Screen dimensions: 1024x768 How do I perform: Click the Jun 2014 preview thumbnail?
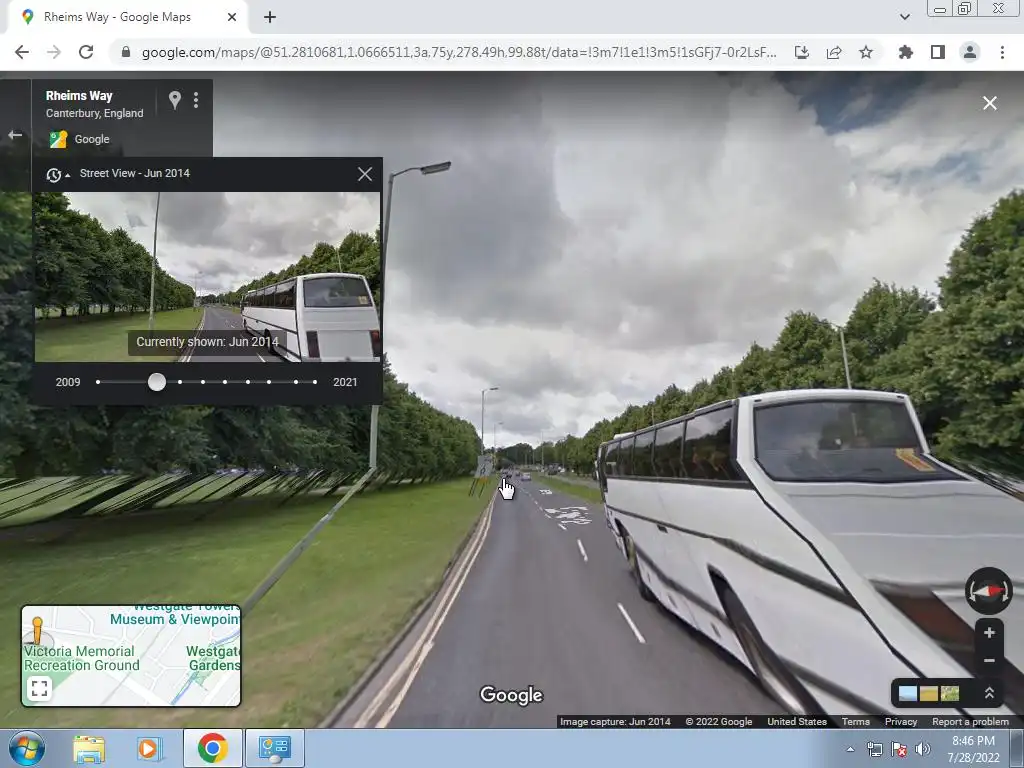pyautogui.click(x=207, y=277)
